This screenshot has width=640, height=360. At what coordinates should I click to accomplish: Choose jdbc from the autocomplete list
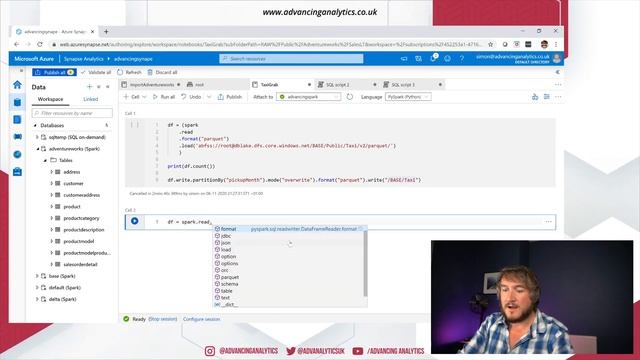(289, 236)
